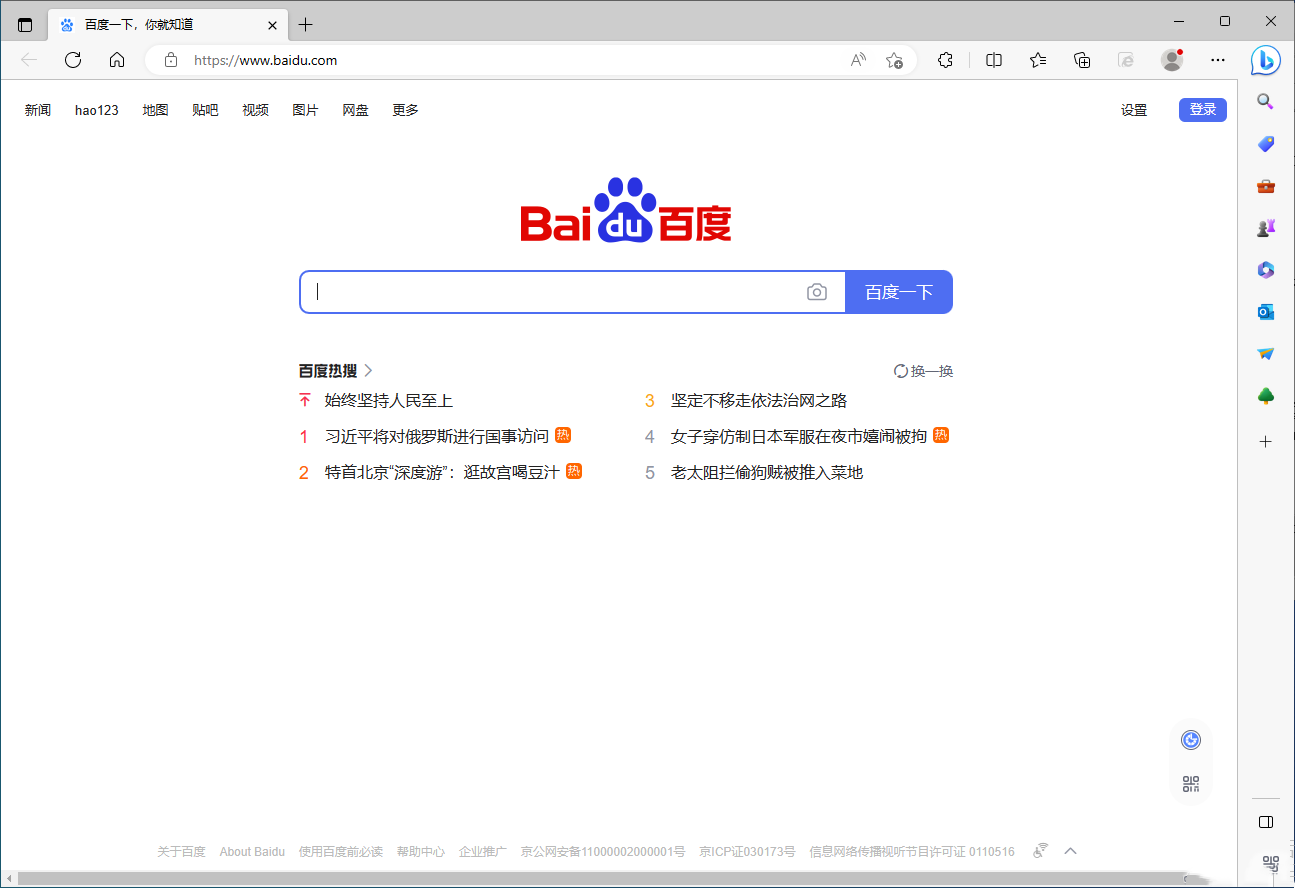Open Bing chat sidebar icon
The image size is (1295, 888).
pos(1266,60)
